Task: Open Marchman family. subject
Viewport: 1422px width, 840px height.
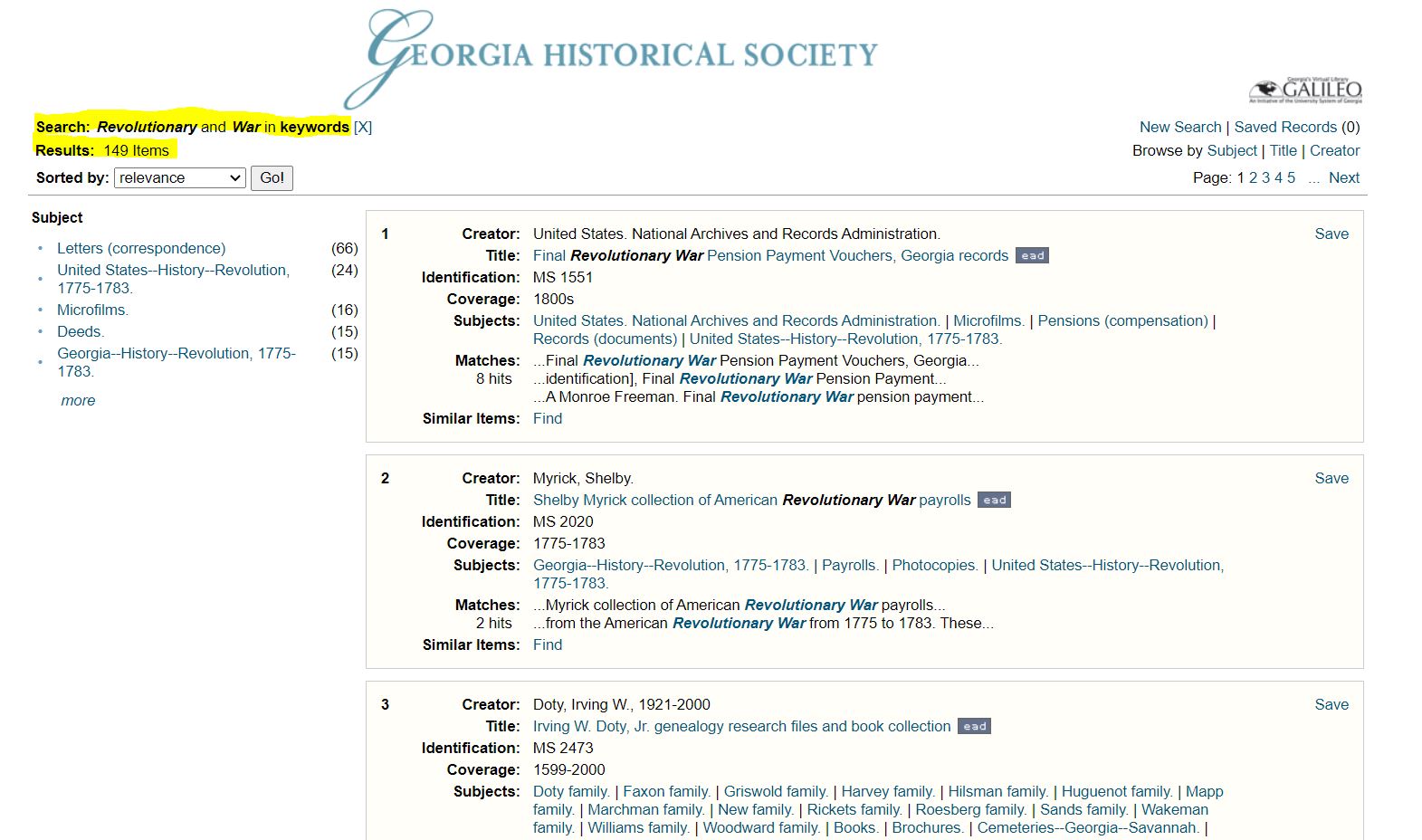Action: (x=646, y=809)
